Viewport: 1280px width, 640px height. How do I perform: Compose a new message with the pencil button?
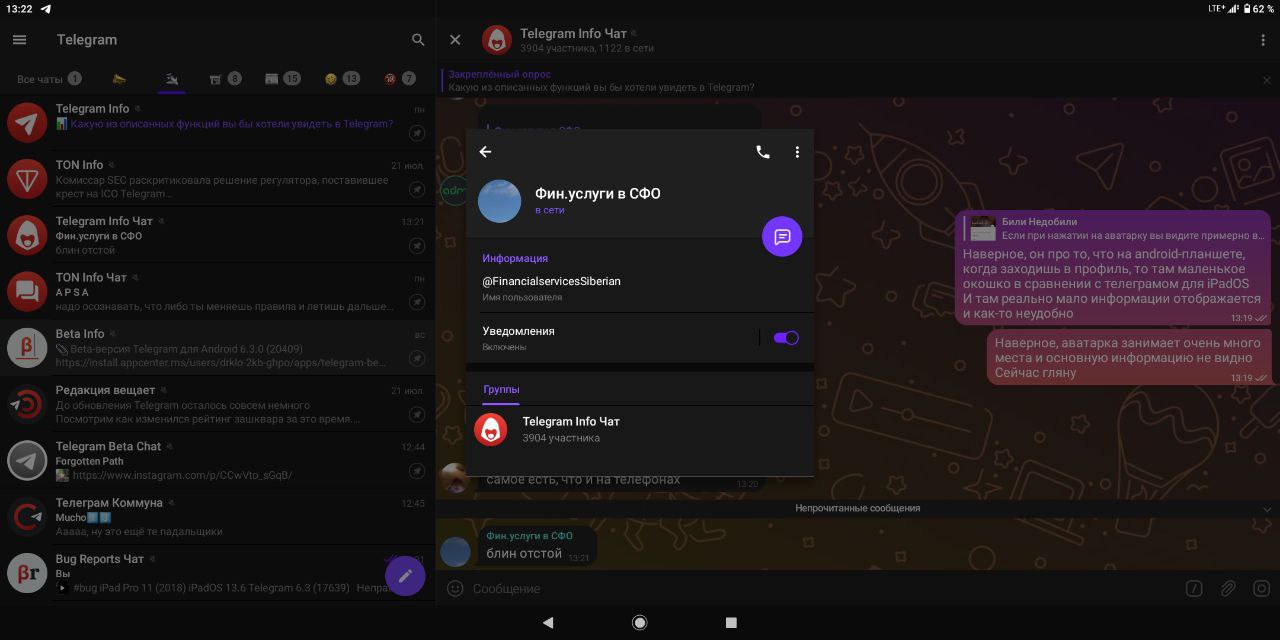pyautogui.click(x=405, y=575)
